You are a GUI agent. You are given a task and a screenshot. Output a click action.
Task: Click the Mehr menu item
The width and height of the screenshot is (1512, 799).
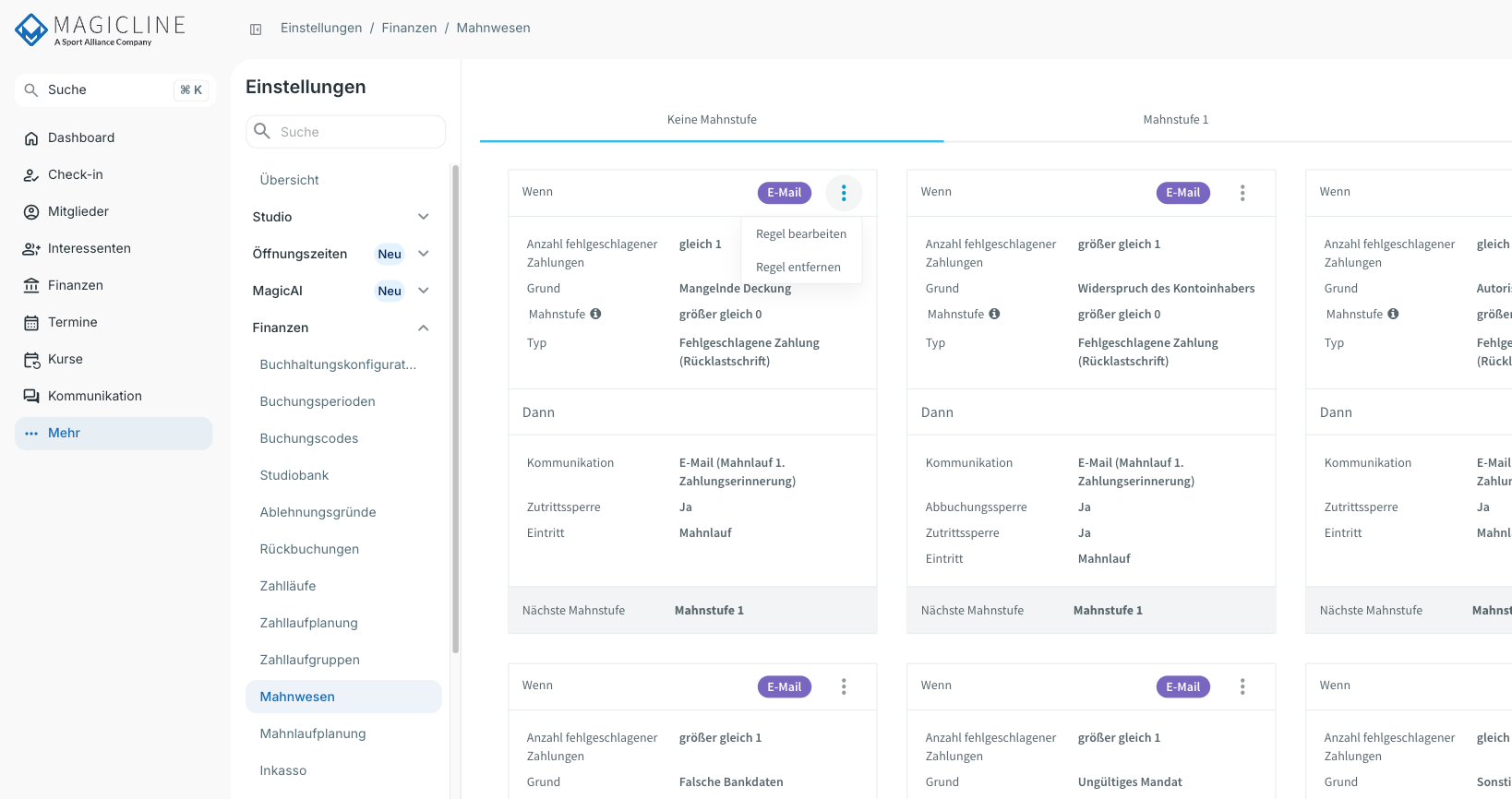(114, 433)
